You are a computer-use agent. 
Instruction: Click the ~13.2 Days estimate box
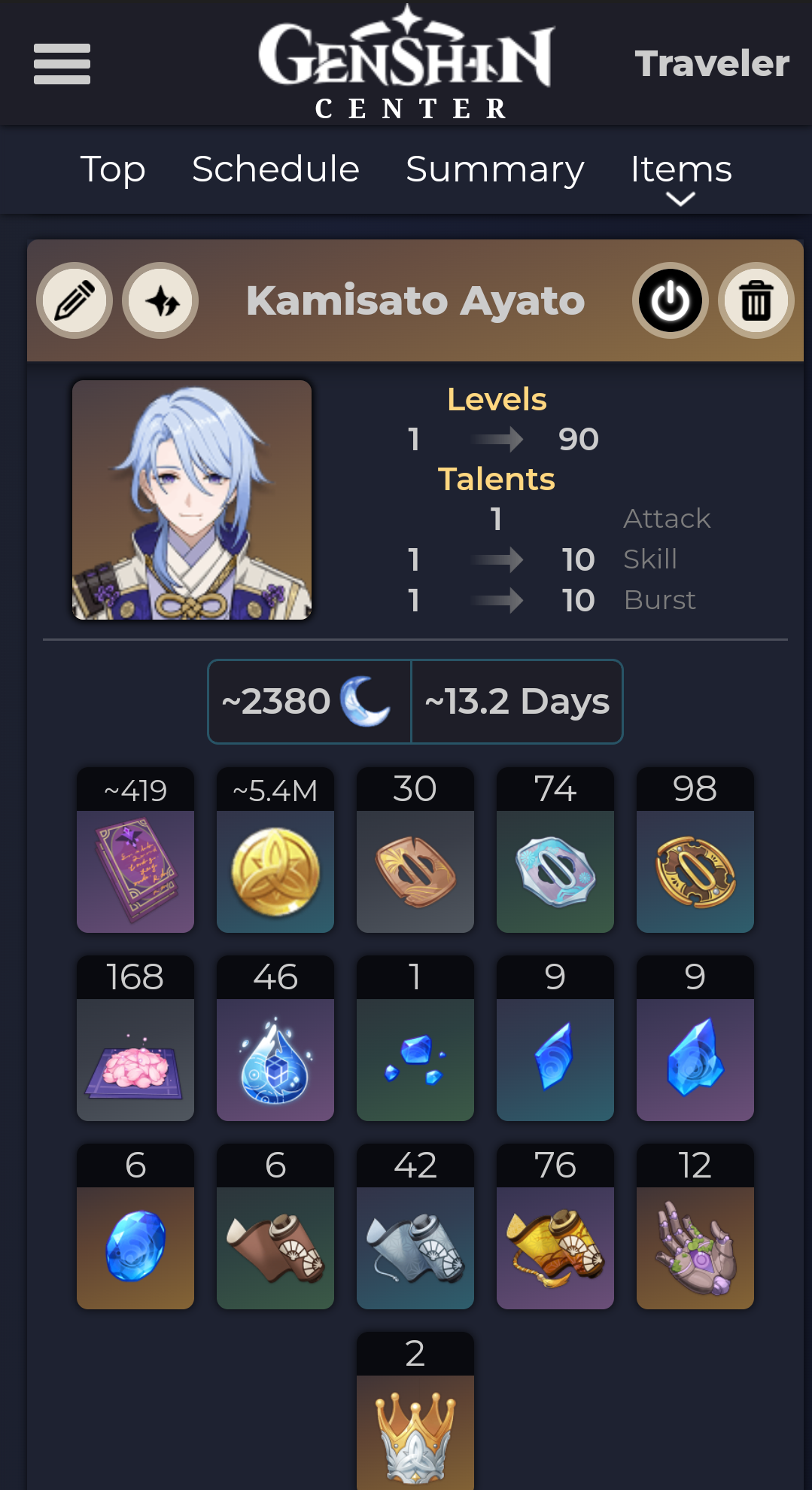tap(517, 702)
